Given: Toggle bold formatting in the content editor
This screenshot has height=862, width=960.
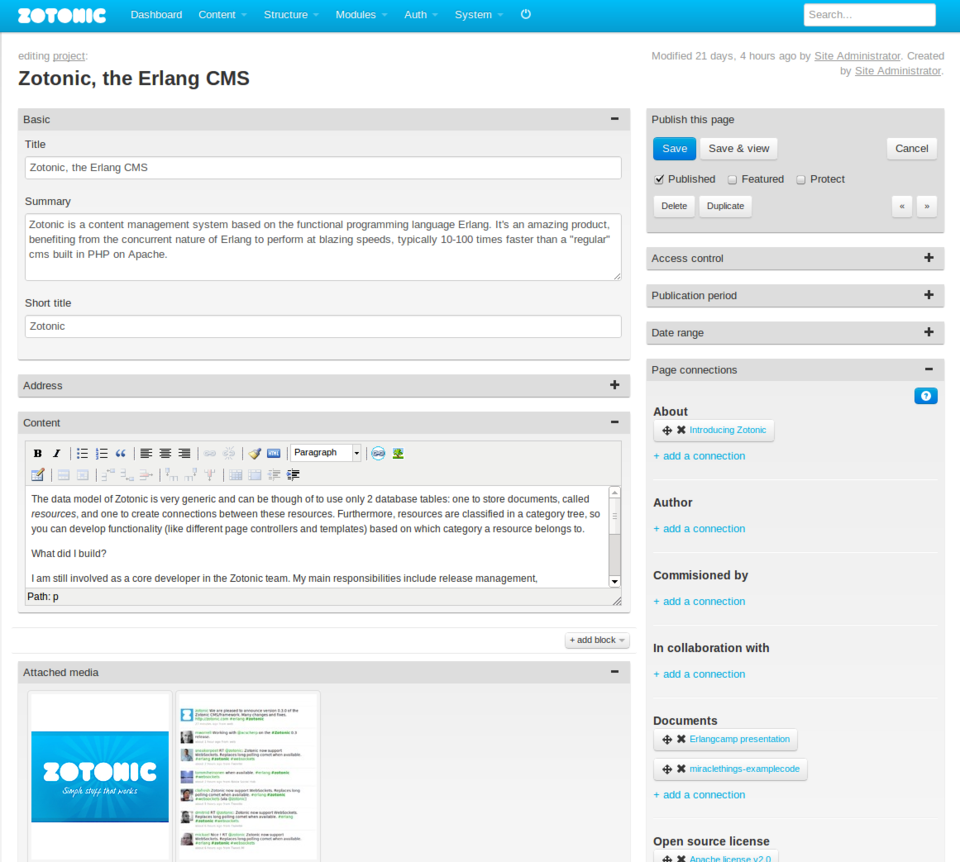Looking at the screenshot, I should (x=37, y=454).
